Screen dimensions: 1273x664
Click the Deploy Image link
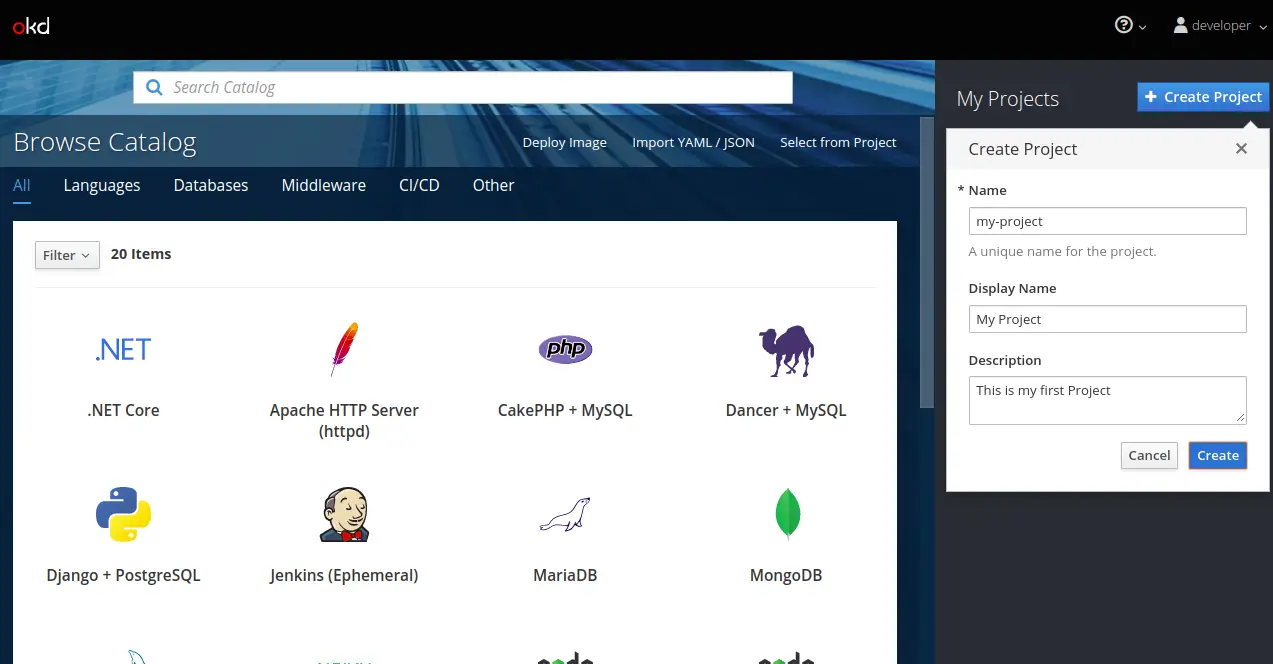564,142
